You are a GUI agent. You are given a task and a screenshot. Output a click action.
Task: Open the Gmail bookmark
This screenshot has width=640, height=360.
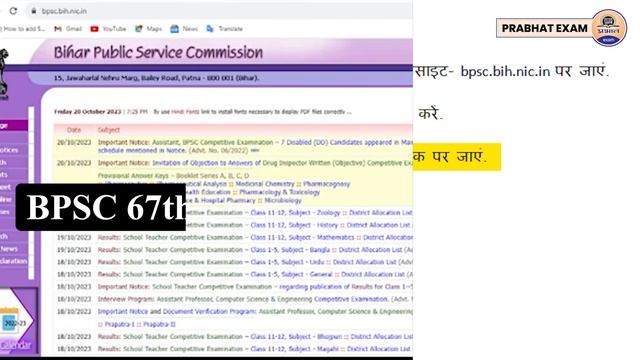pyautogui.click(x=68, y=29)
